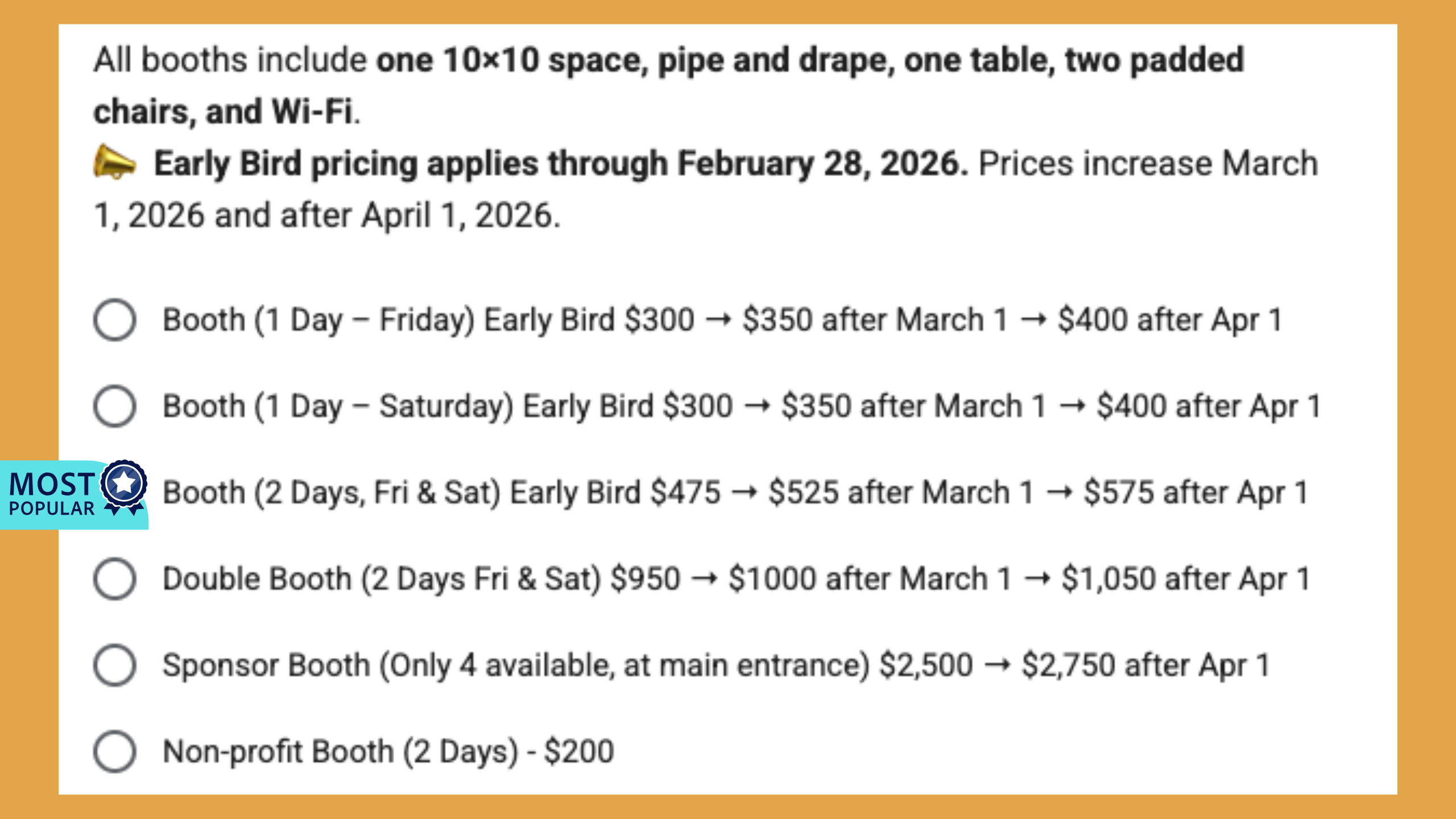The height and width of the screenshot is (819, 1456).
Task: Click the MOST POPULAR badge text
Action: pyautogui.click(x=51, y=494)
